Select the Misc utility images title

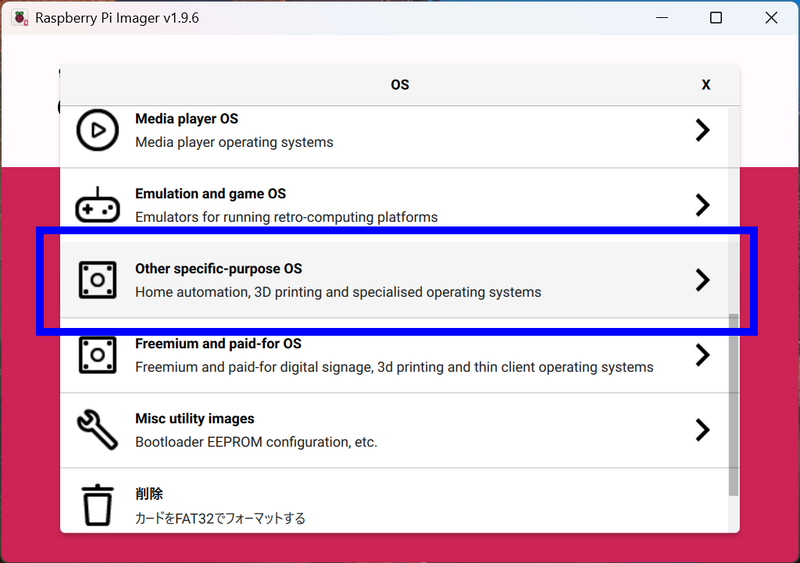(x=195, y=419)
